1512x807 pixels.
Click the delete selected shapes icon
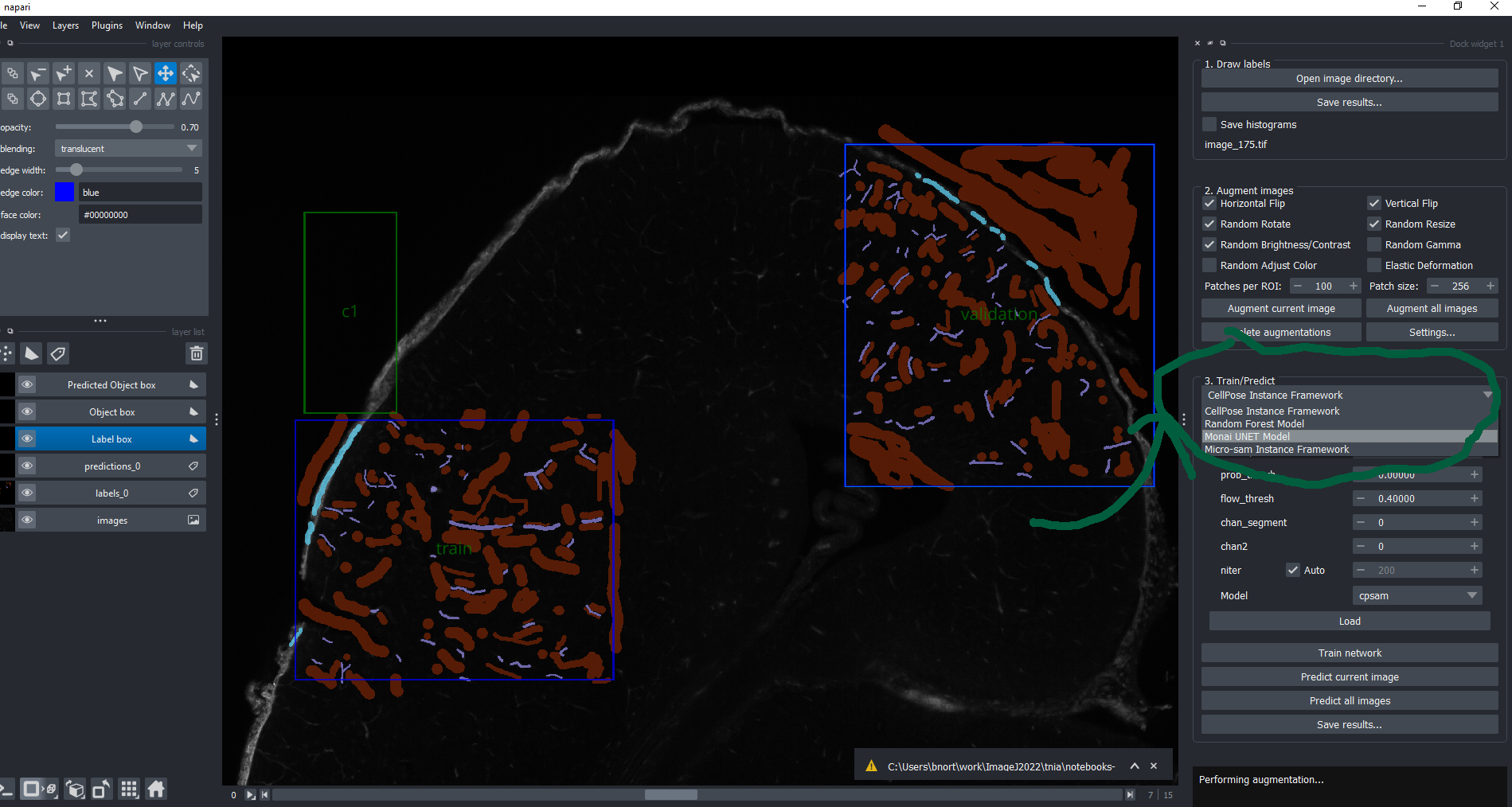tap(89, 73)
